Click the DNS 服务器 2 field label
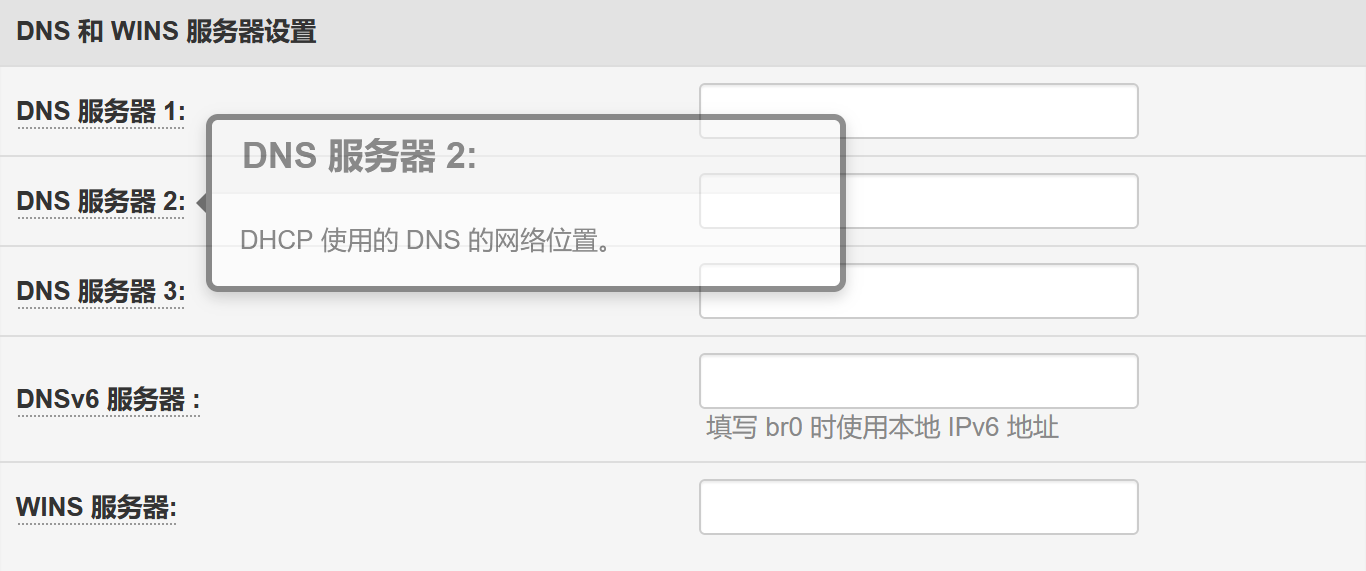 tap(100, 202)
